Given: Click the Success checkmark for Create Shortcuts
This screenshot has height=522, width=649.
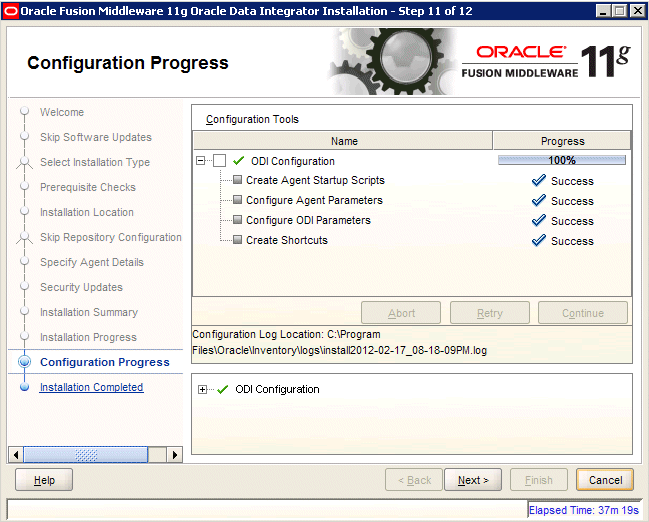Looking at the screenshot, I should 538,240.
